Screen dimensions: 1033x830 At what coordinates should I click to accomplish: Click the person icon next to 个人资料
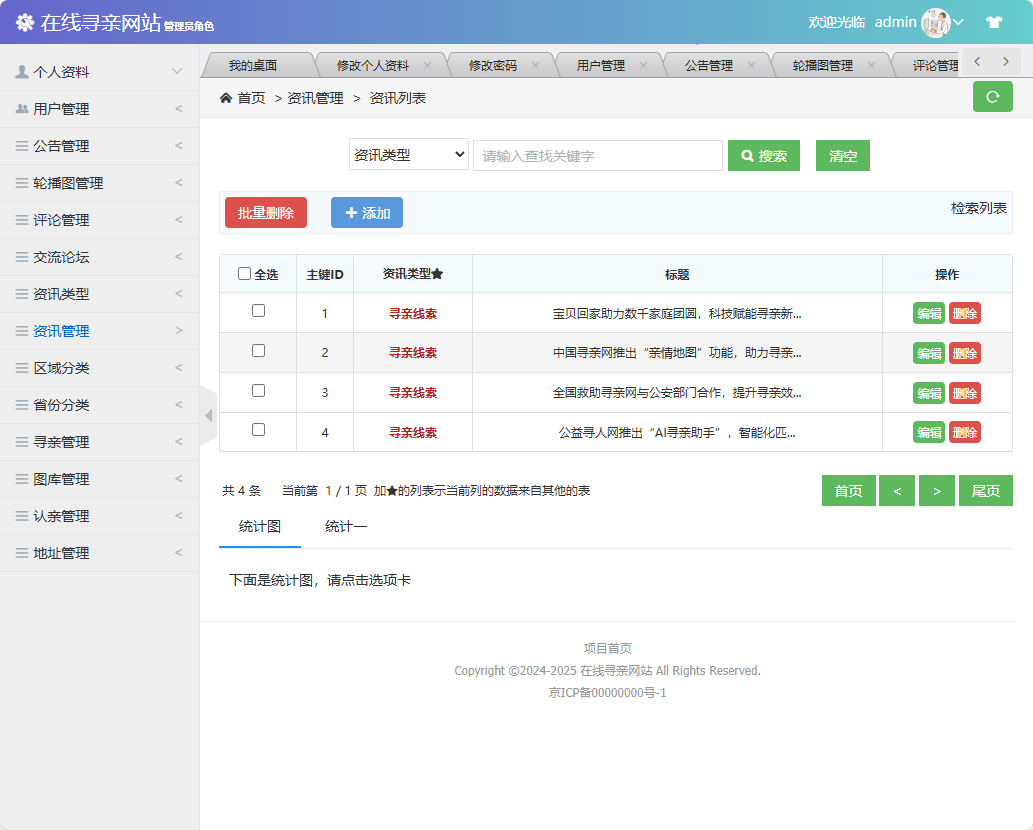pos(22,70)
